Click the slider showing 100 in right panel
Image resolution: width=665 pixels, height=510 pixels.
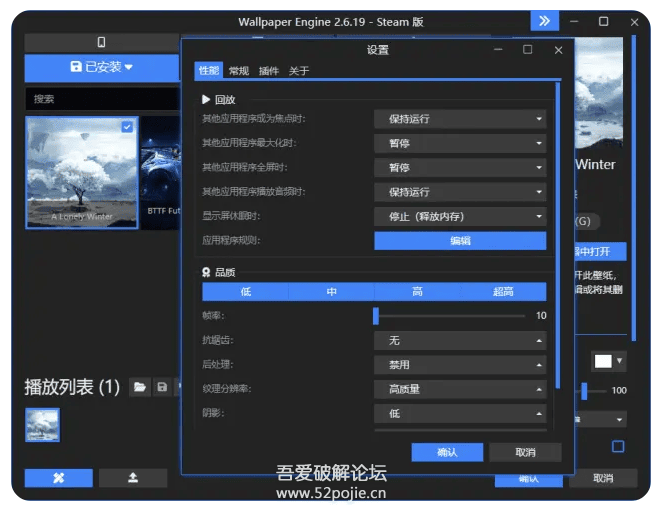tap(584, 391)
